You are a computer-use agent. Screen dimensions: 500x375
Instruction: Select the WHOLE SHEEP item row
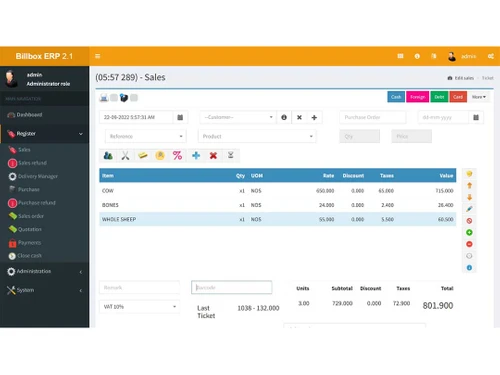[x=278, y=219]
